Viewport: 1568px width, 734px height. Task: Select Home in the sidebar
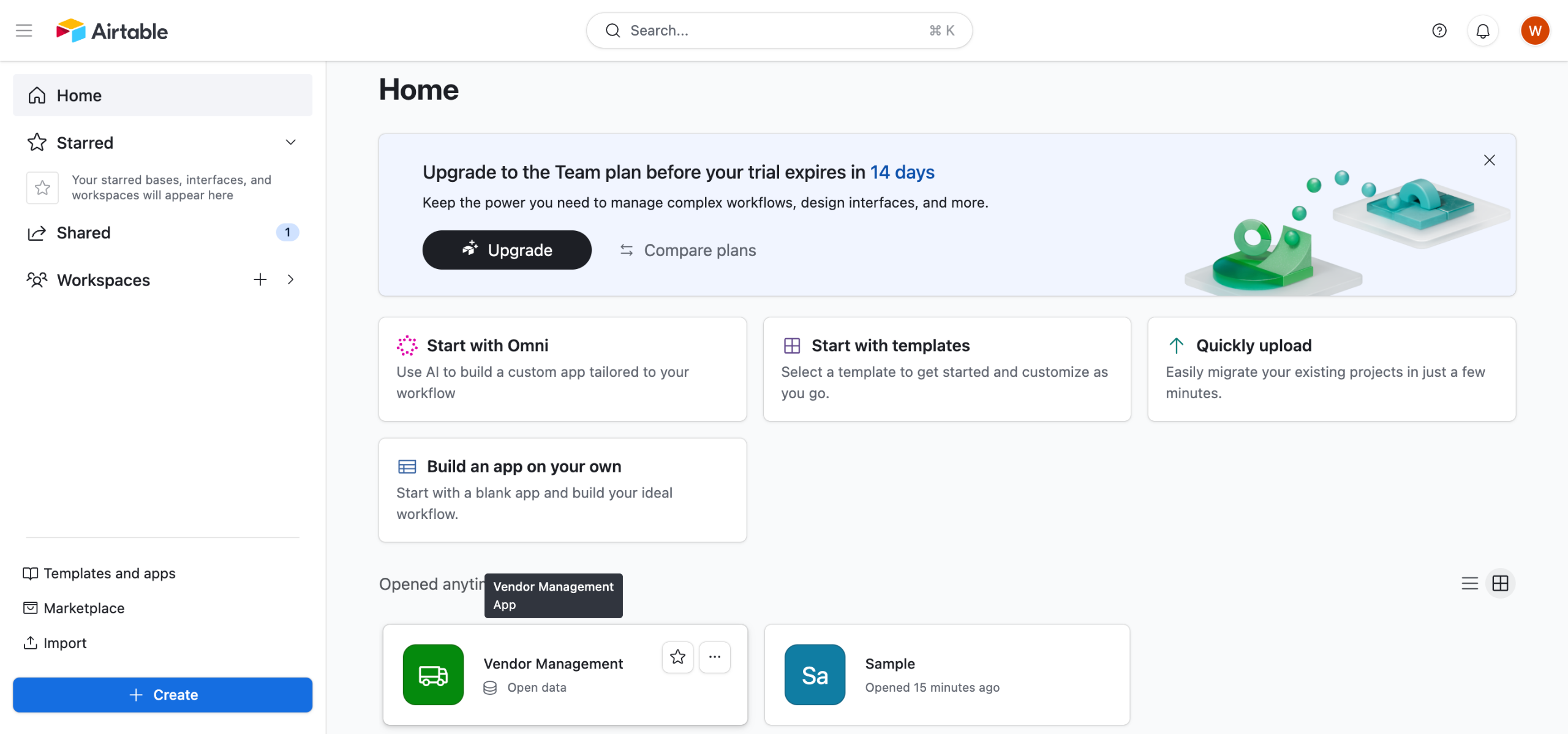[79, 96]
